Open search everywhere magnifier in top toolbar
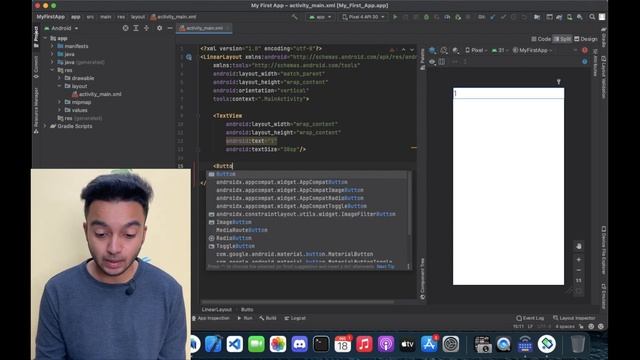The height and width of the screenshot is (360, 640). pos(592,17)
